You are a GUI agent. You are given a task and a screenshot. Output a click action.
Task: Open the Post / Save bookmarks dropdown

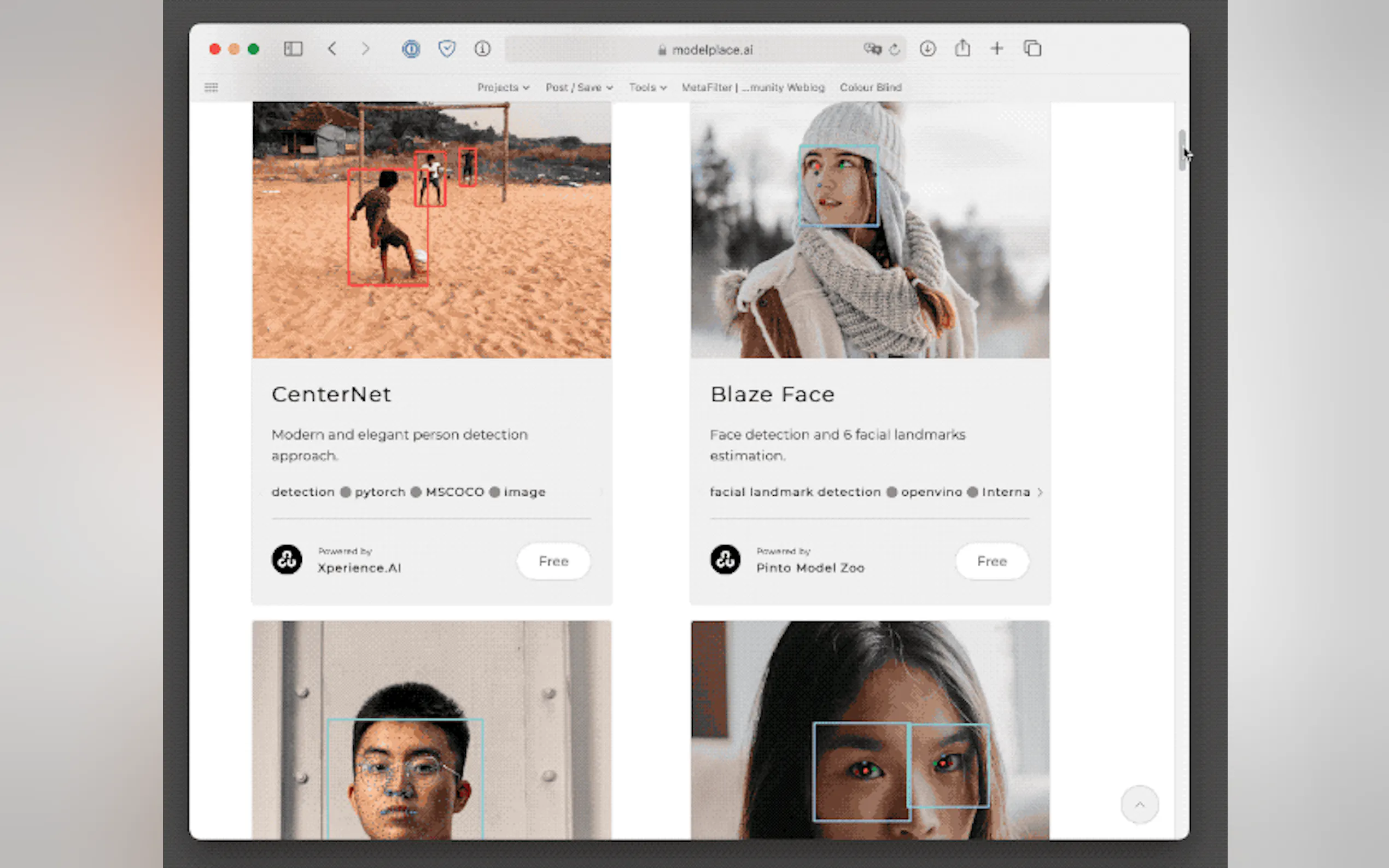click(x=579, y=87)
